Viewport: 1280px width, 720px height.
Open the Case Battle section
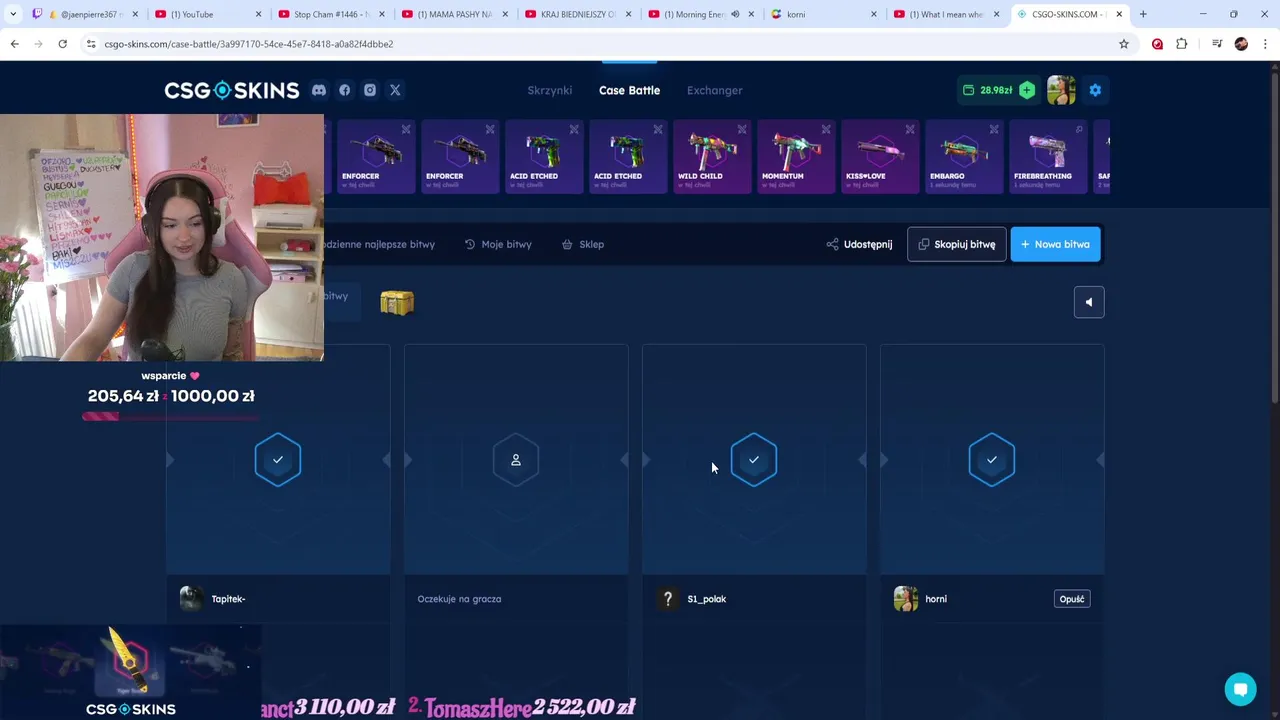coord(629,90)
